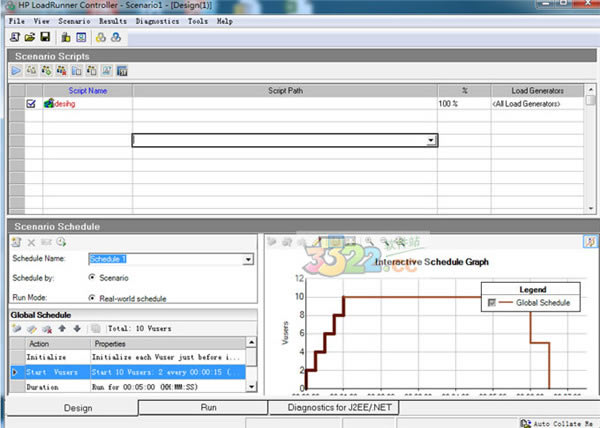
Task: Open the Schedule Name dropdown
Action: click(248, 259)
